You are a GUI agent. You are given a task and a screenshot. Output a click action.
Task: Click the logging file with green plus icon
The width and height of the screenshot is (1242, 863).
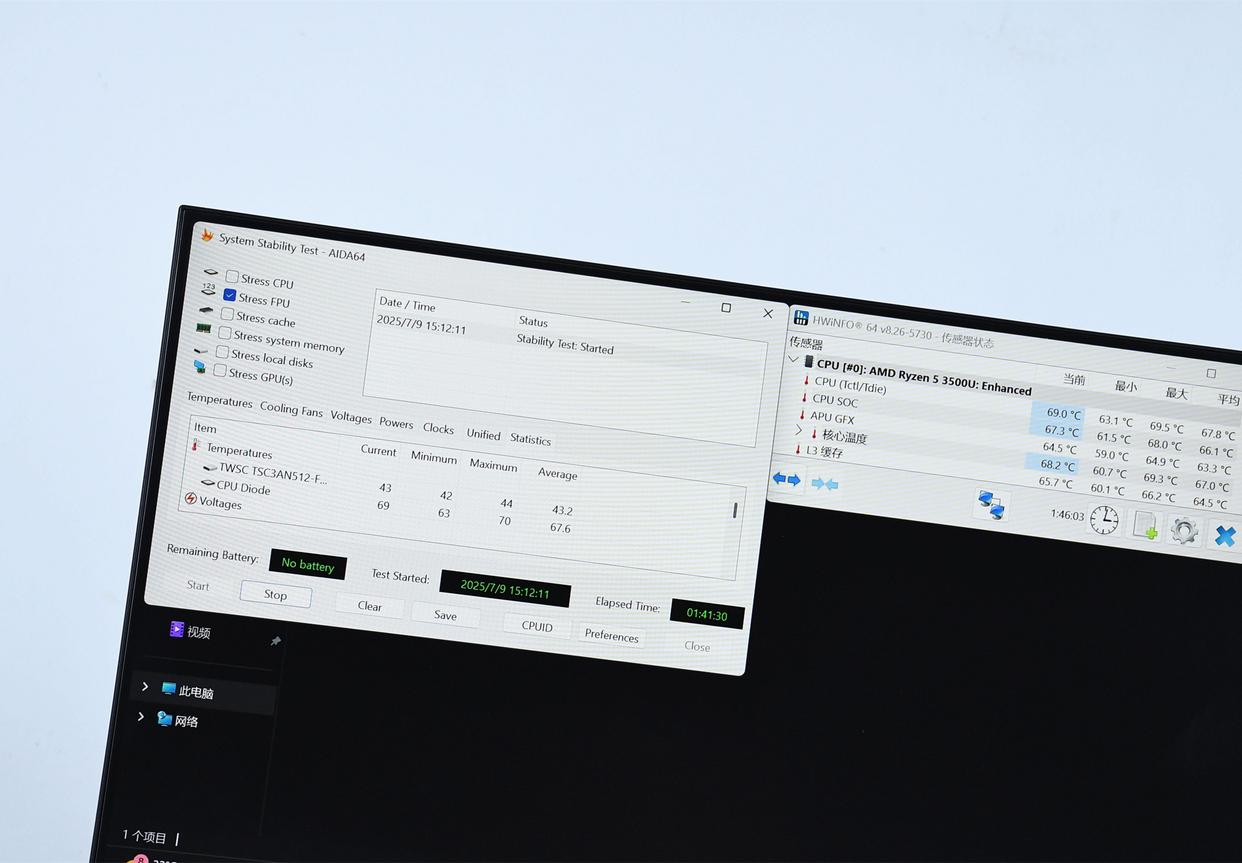tap(1146, 526)
